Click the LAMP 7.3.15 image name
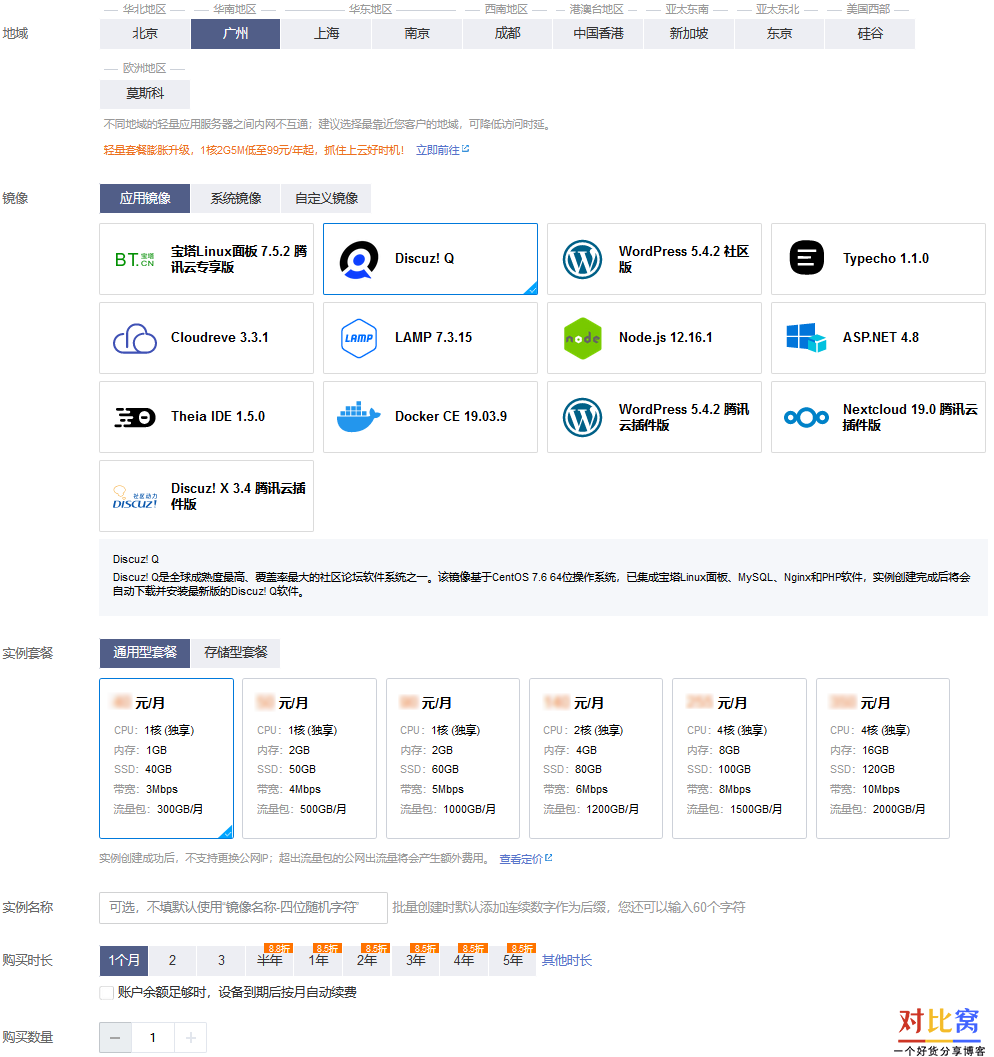 (x=433, y=337)
